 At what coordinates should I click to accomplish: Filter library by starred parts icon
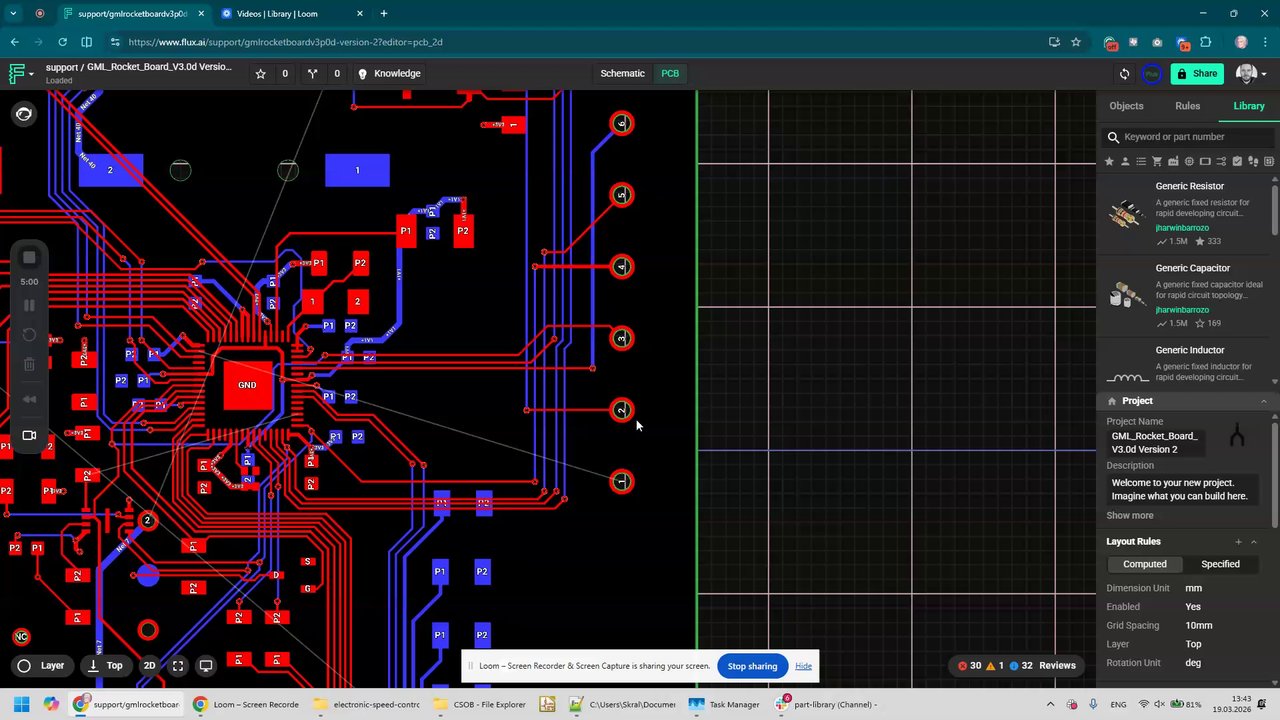pos(1109,162)
